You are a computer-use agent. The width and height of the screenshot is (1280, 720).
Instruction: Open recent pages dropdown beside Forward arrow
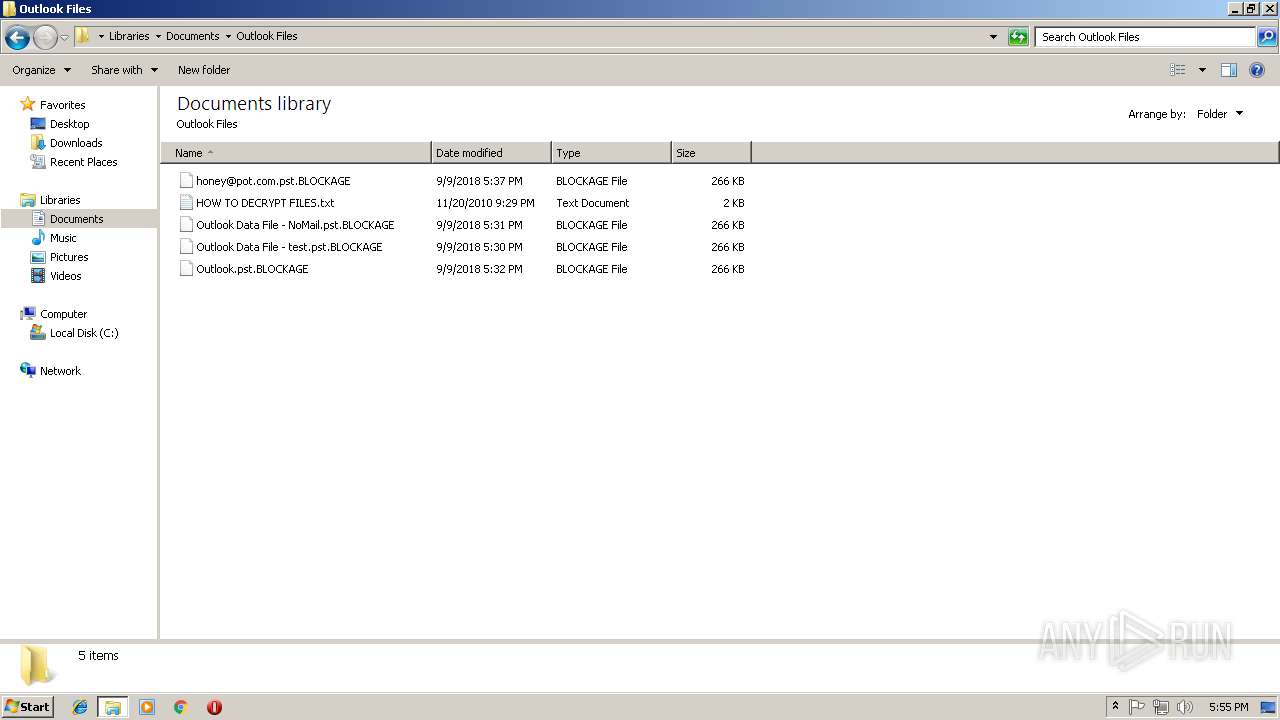pyautogui.click(x=64, y=38)
